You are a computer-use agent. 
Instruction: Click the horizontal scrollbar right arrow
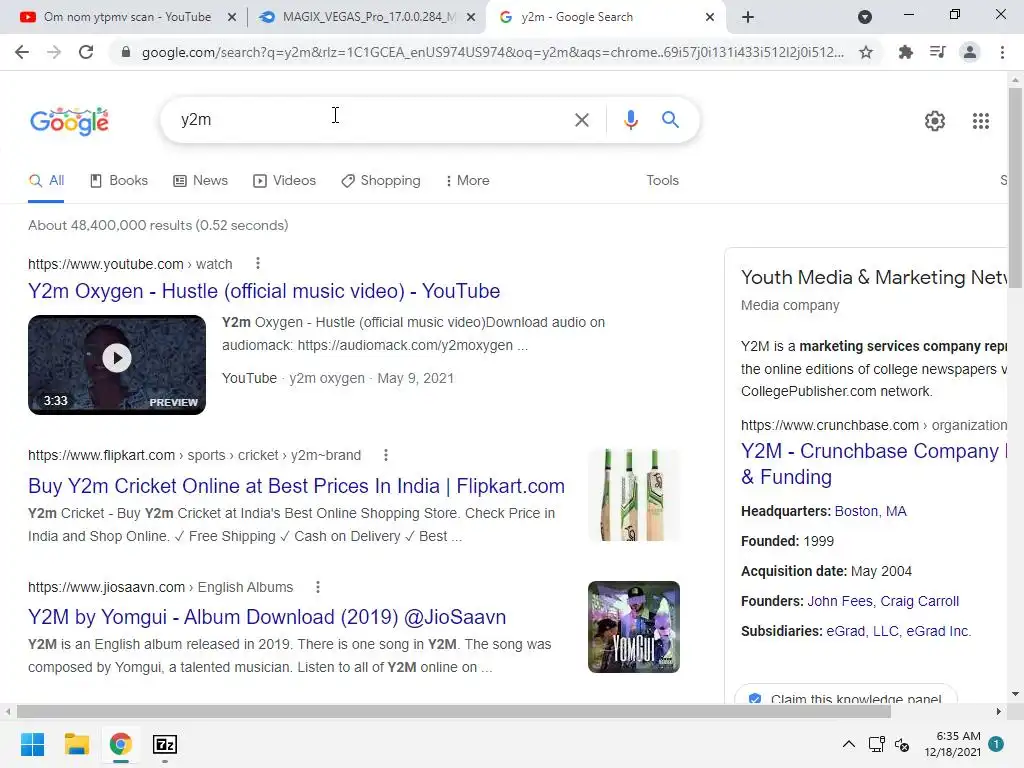point(999,711)
